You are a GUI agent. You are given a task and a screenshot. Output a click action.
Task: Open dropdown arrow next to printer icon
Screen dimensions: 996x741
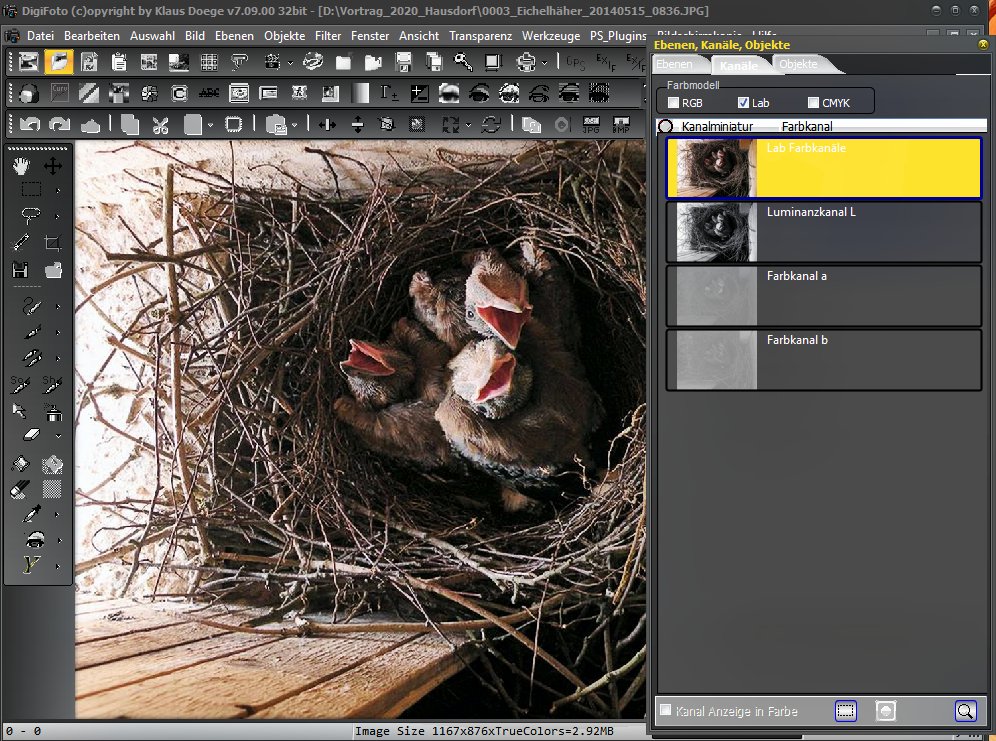[545, 62]
